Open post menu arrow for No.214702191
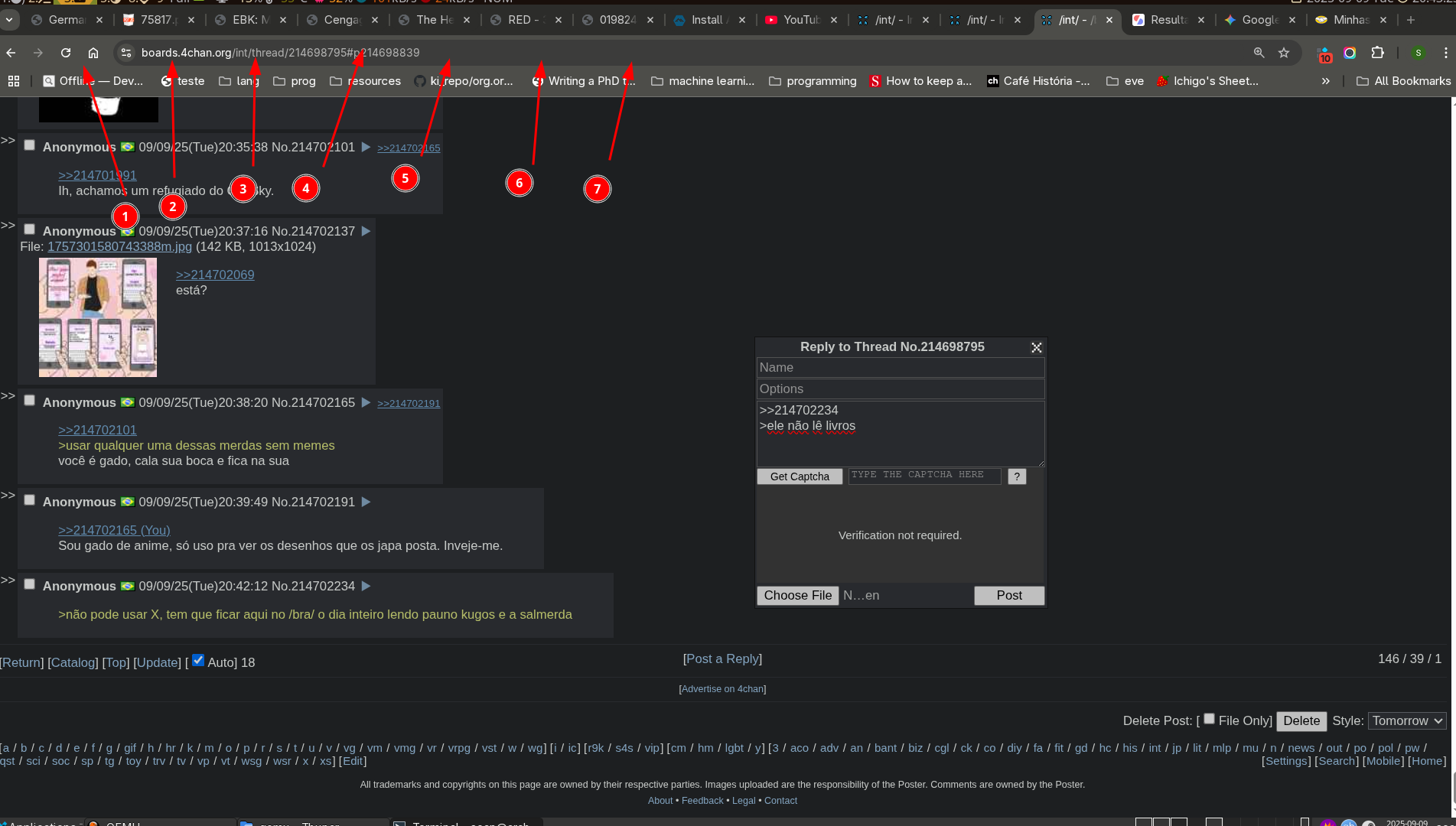 366,502
